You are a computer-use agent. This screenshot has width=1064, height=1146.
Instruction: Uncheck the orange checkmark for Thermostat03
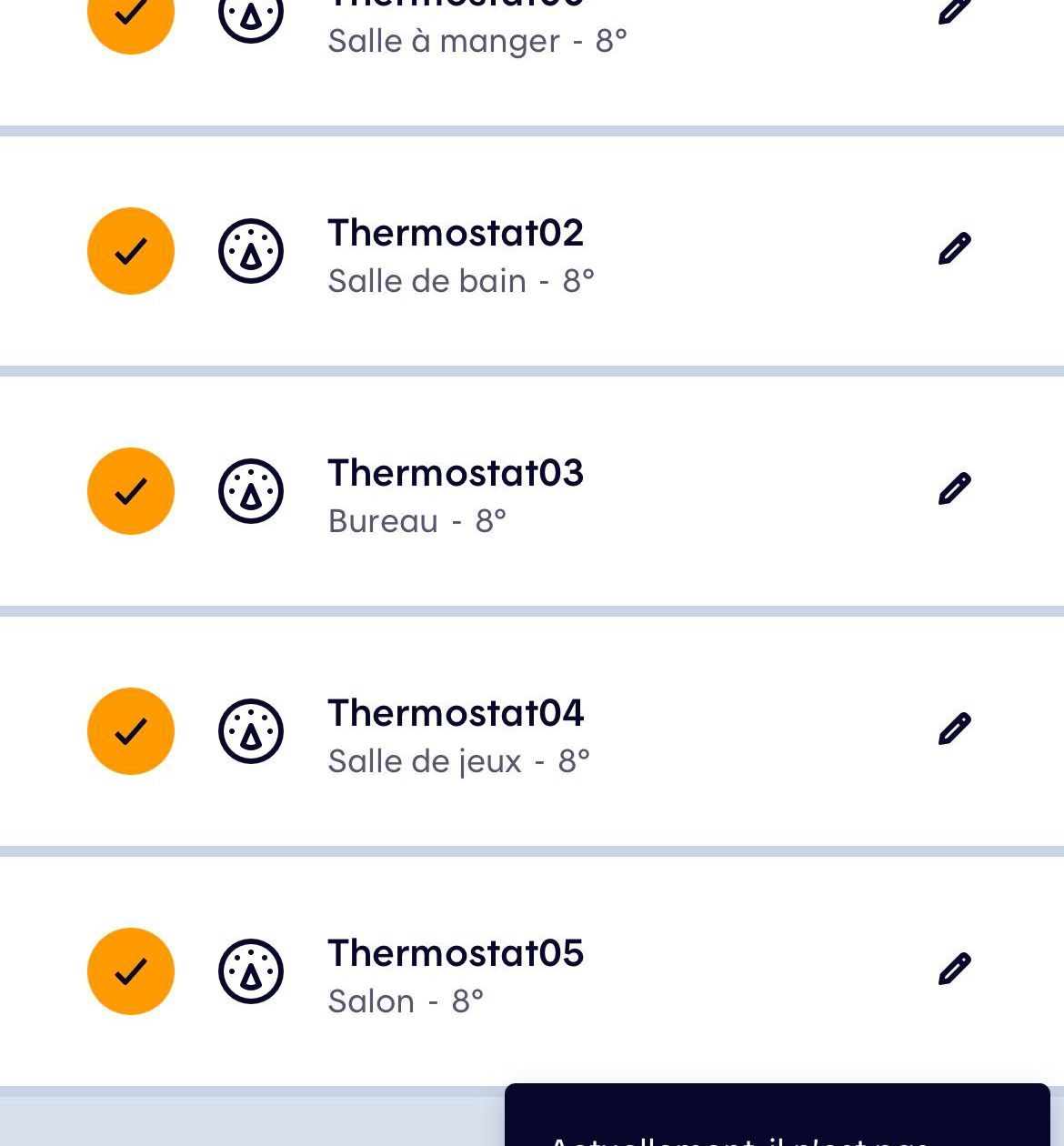[x=131, y=491]
